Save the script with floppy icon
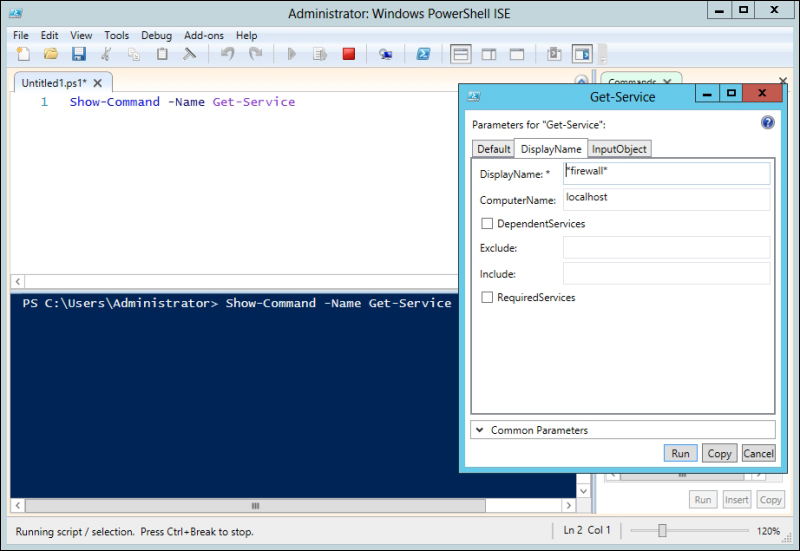The height and width of the screenshot is (551, 800). (x=79, y=54)
